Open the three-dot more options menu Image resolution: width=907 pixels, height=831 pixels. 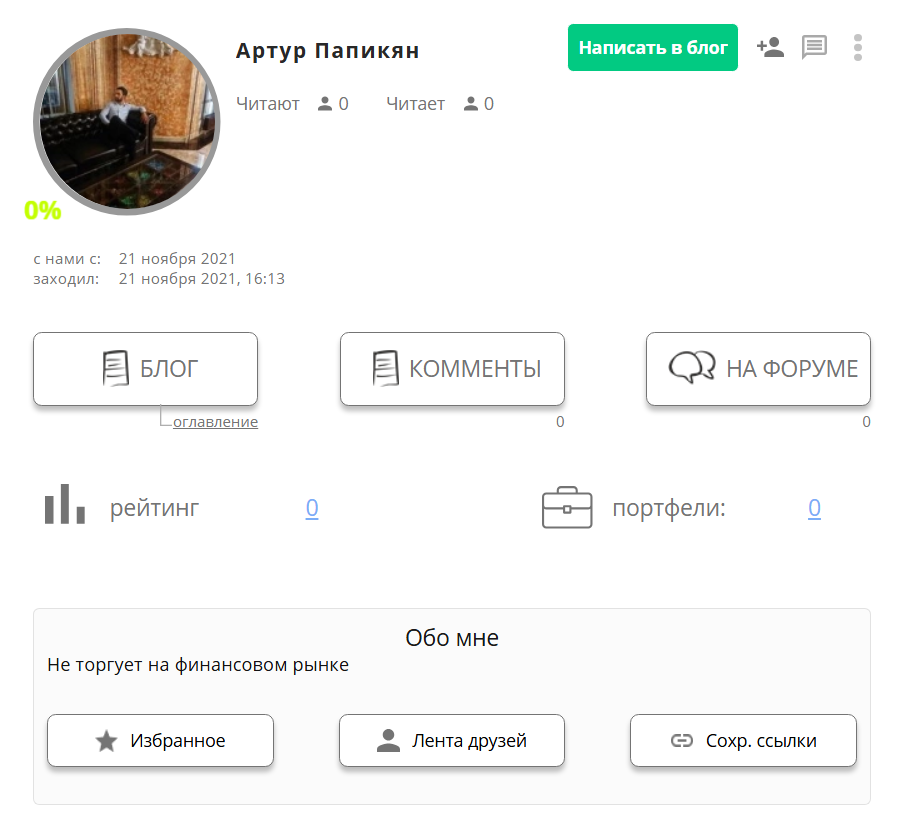[858, 48]
